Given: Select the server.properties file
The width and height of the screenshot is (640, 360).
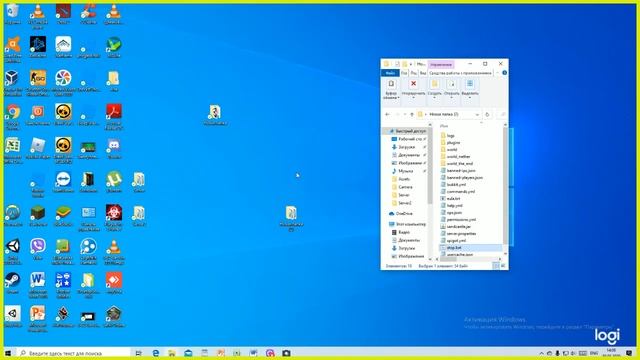Looking at the screenshot, I should click(x=458, y=233).
